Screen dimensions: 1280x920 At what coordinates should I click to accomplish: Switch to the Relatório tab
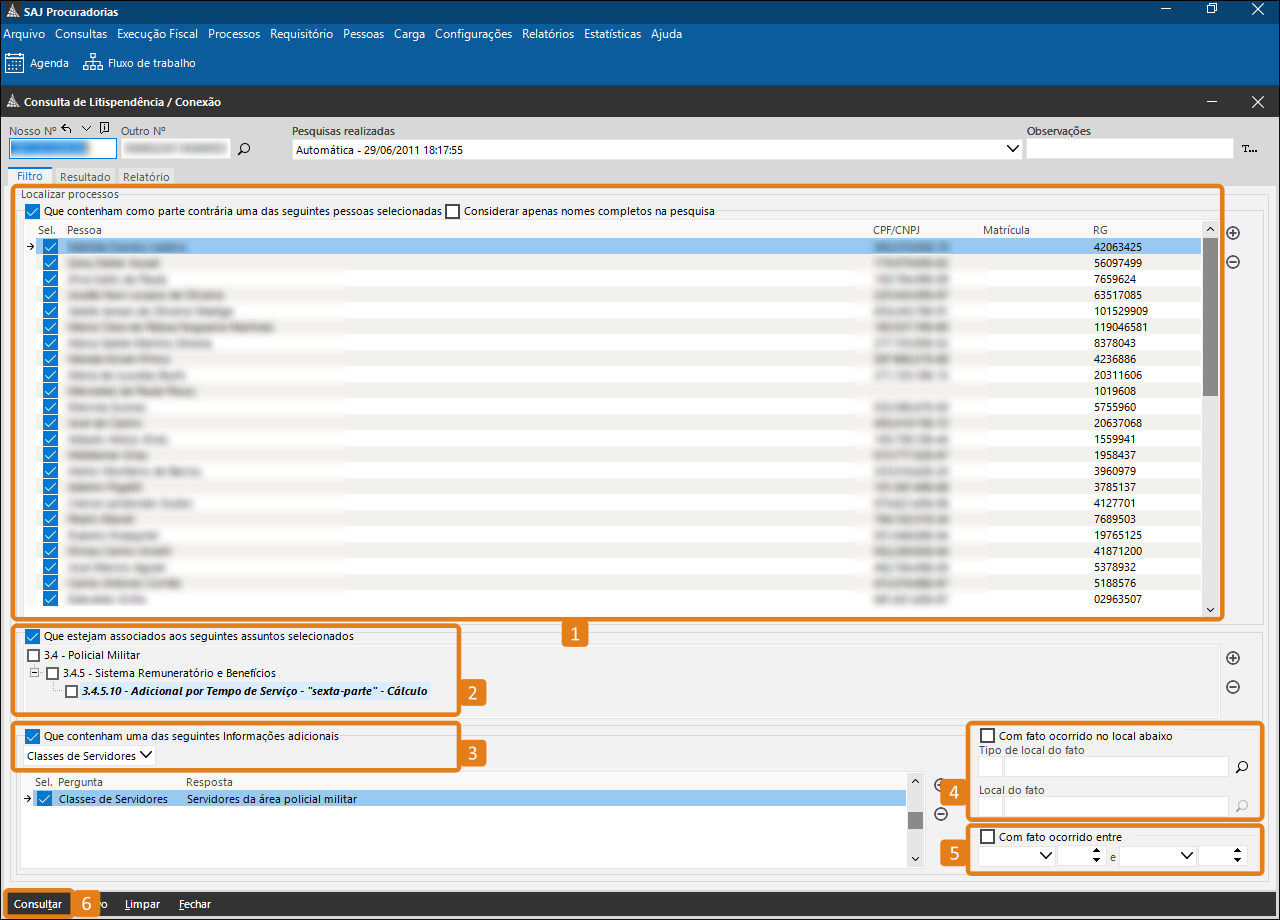tap(147, 177)
